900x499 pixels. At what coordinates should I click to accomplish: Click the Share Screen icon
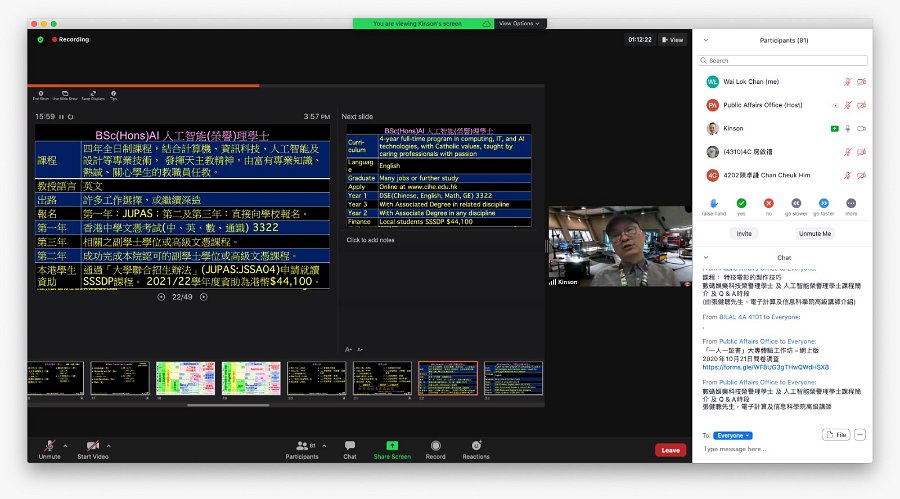392,446
